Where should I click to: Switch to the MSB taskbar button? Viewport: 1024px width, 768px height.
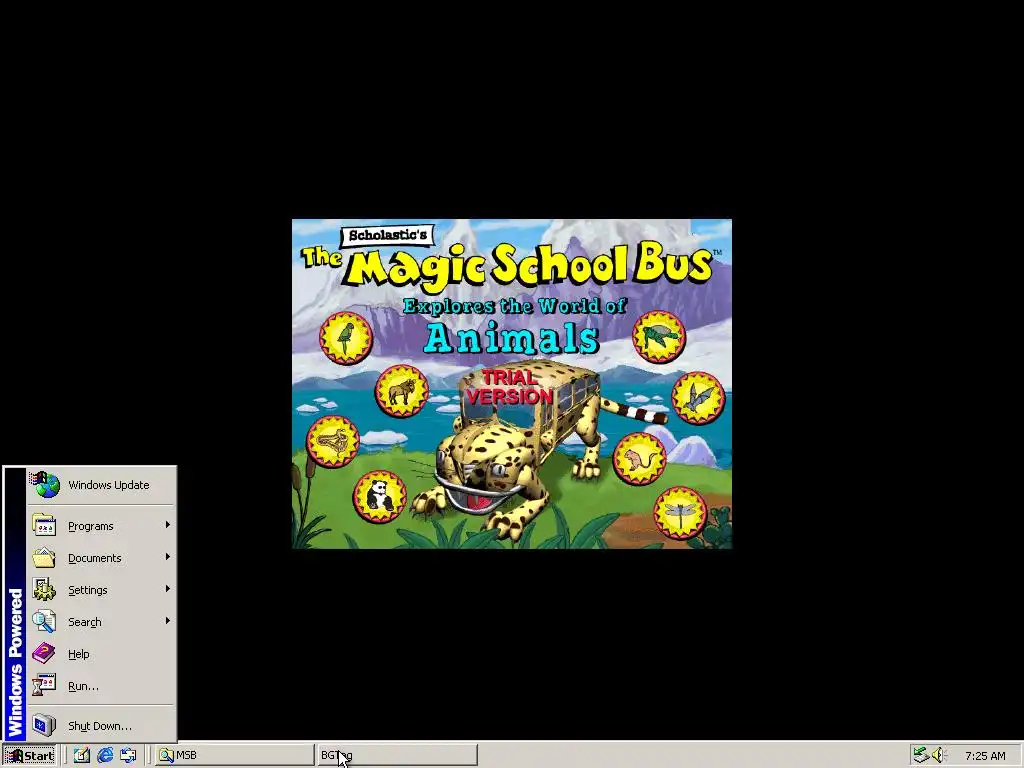point(234,756)
